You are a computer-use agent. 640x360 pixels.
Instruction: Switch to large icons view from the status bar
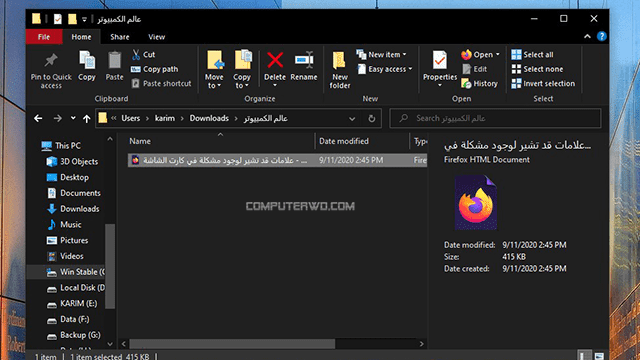click(x=599, y=356)
